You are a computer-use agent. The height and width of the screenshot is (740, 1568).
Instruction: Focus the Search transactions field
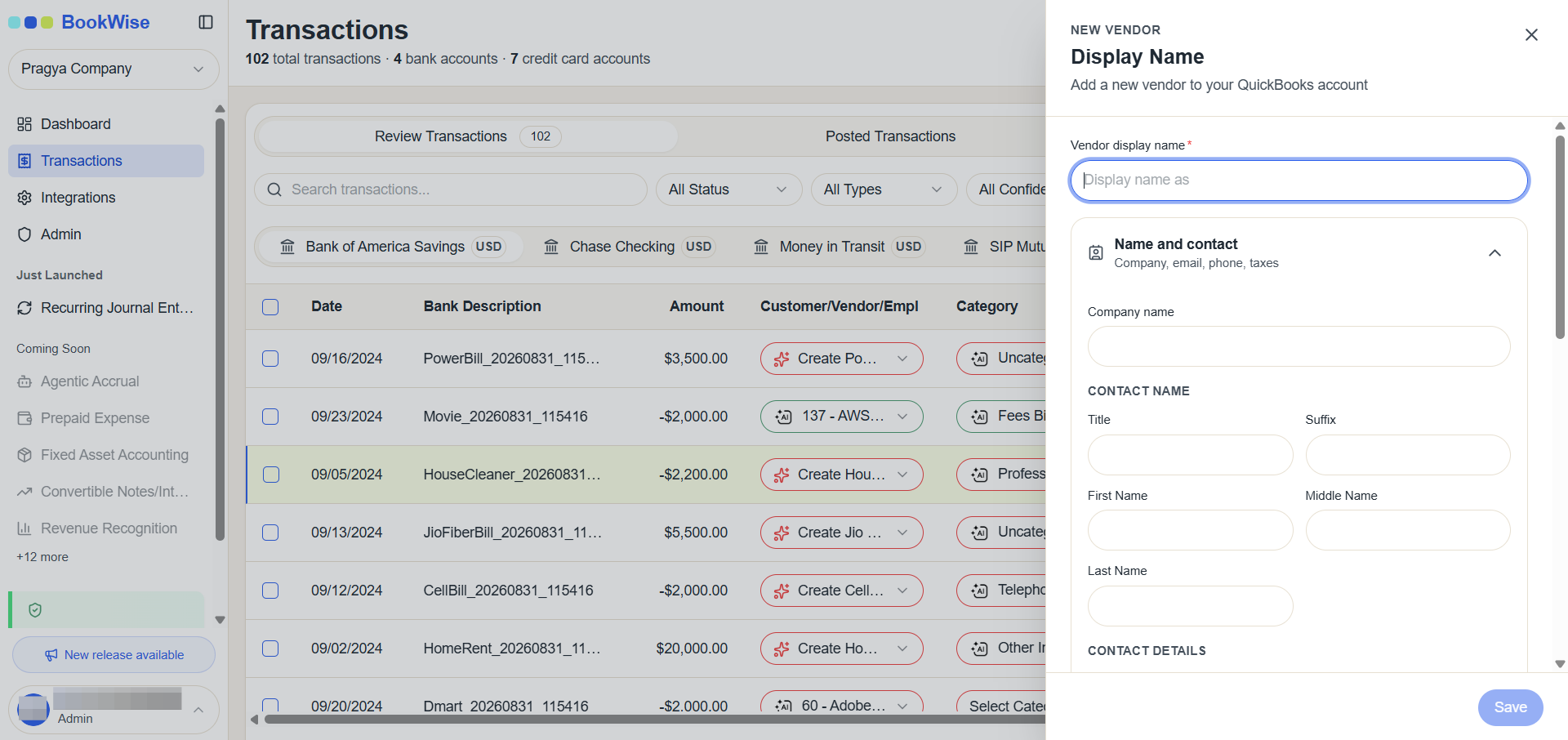pos(451,189)
